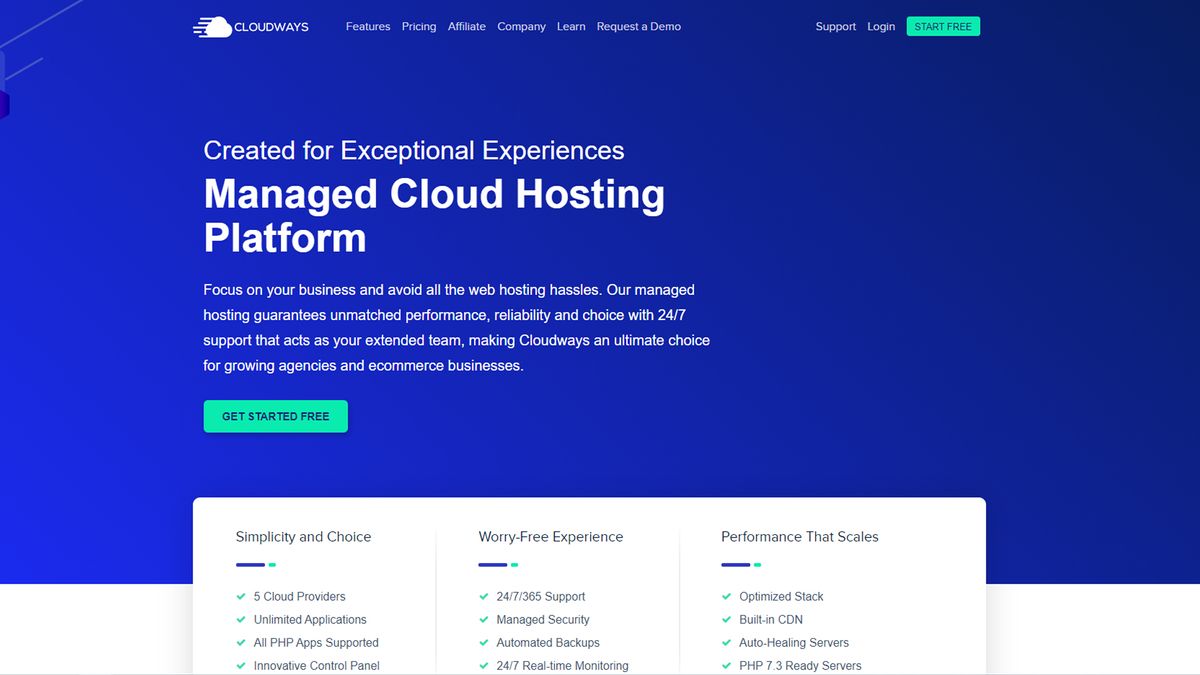Click the Cloudways cloud logo

tap(213, 25)
